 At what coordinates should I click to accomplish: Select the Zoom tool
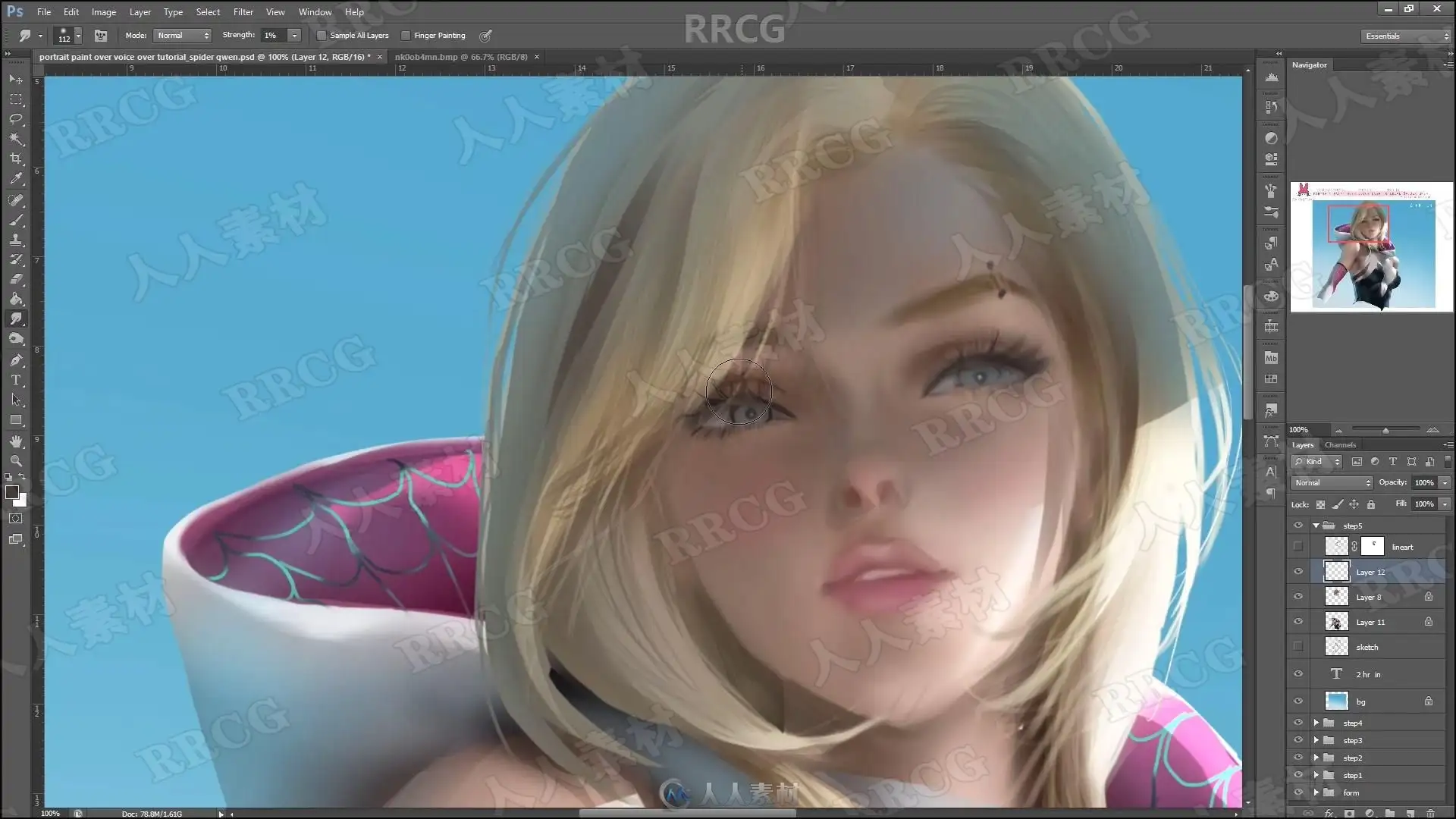(16, 461)
